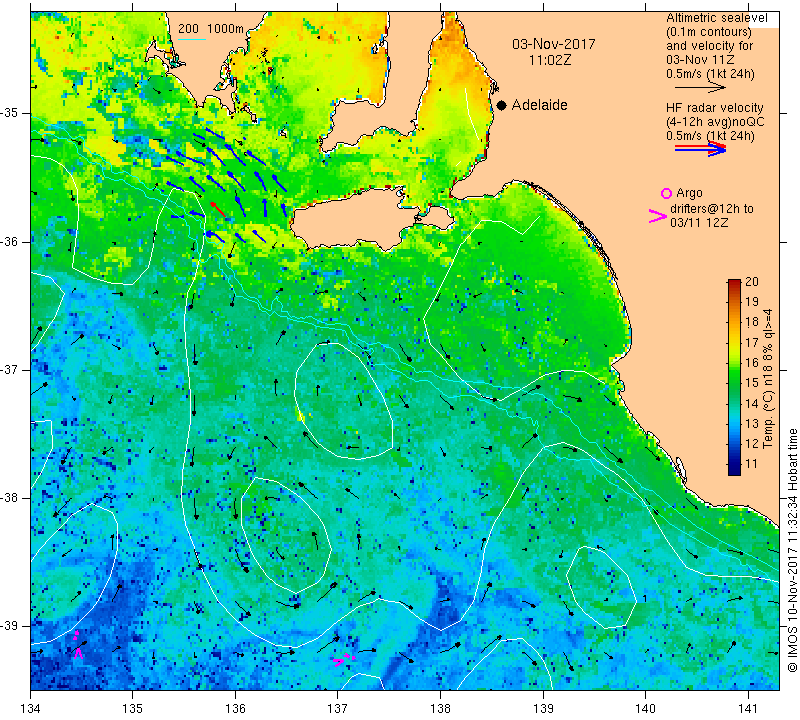Click the magenta Argo circle legend symbol
Viewport: 800px width, 720px height.
click(x=666, y=193)
